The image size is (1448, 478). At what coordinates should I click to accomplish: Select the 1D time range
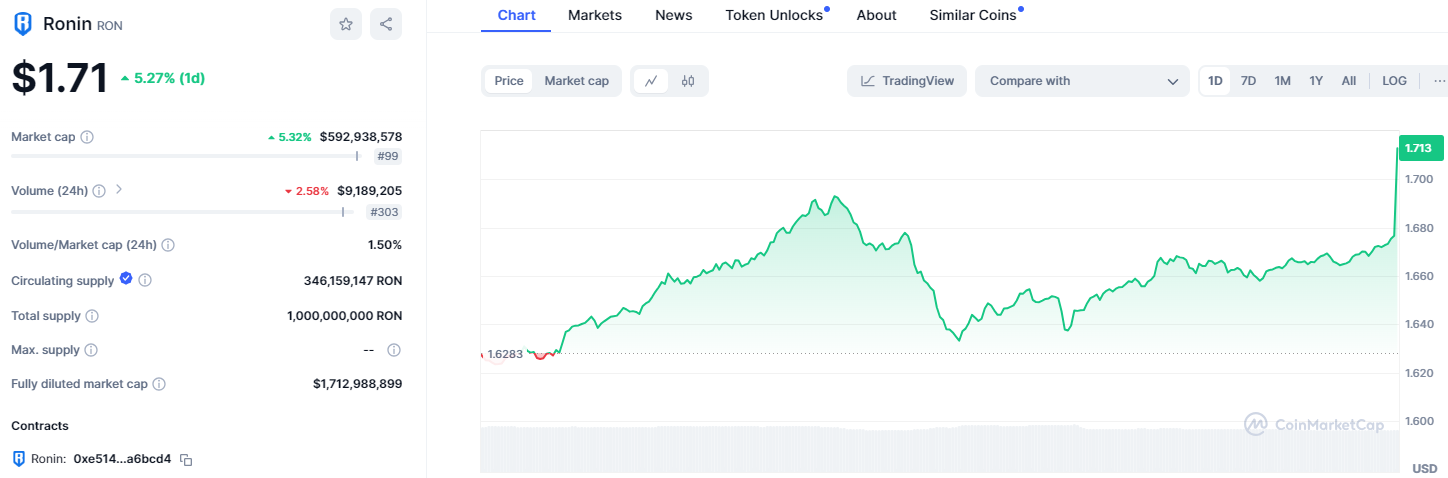click(x=1215, y=81)
